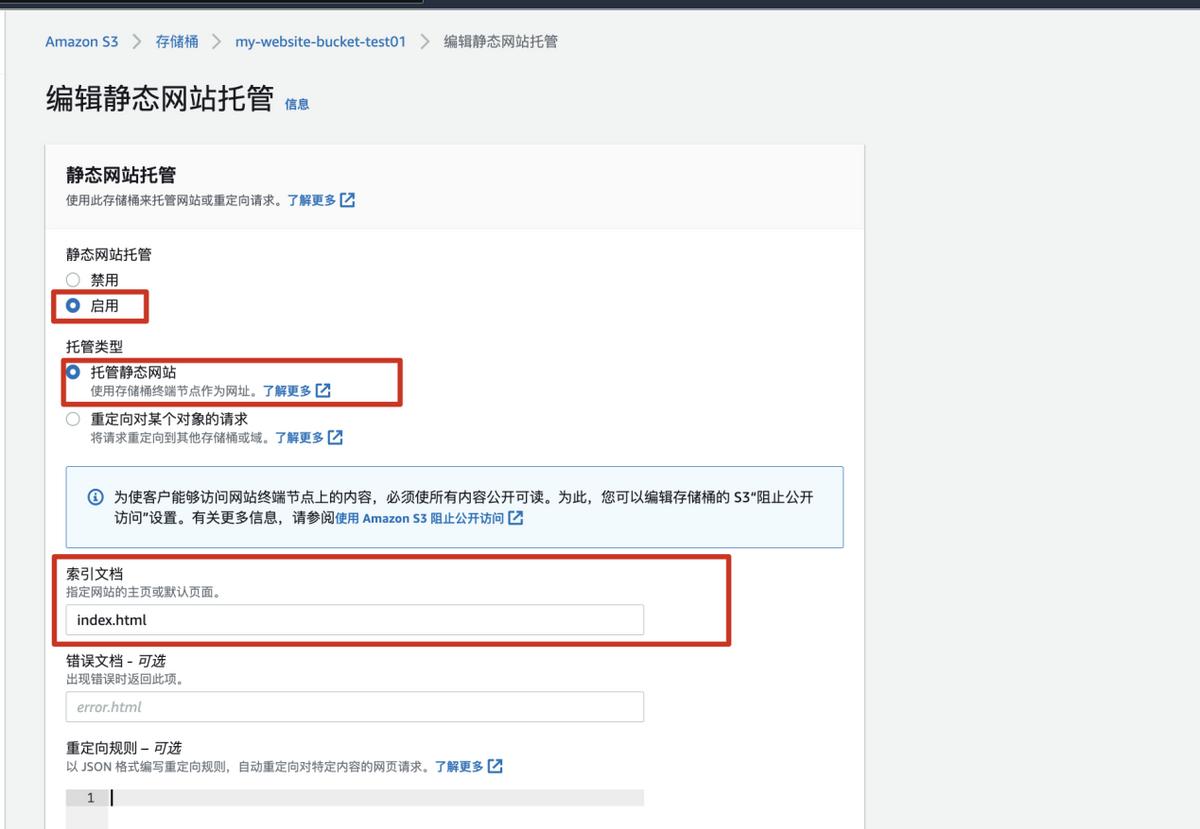Open the external link beside 托管静态网站 了解更多

pyautogui.click(x=322, y=390)
